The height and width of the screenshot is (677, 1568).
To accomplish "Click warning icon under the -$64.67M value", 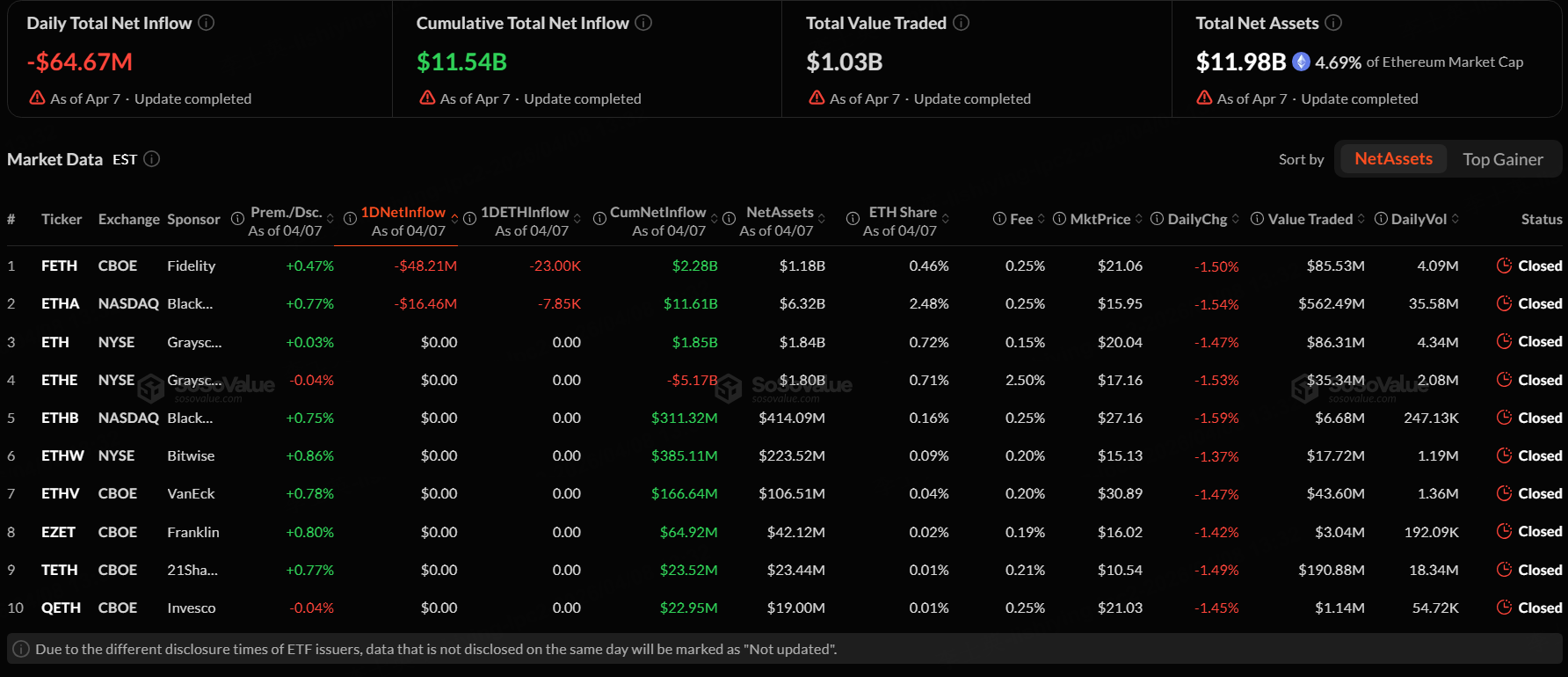I will 37,98.
